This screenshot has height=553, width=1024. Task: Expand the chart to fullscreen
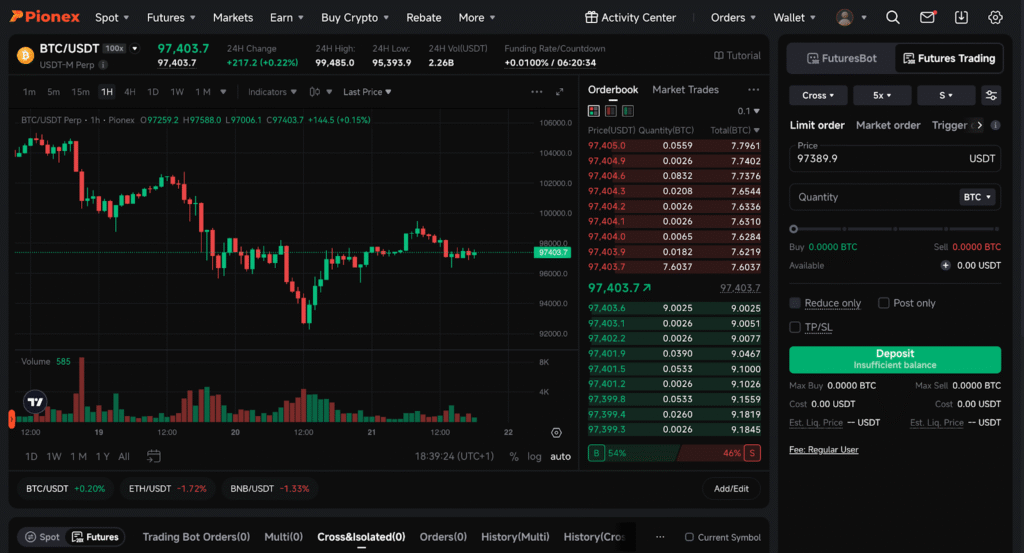pyautogui.click(x=560, y=92)
